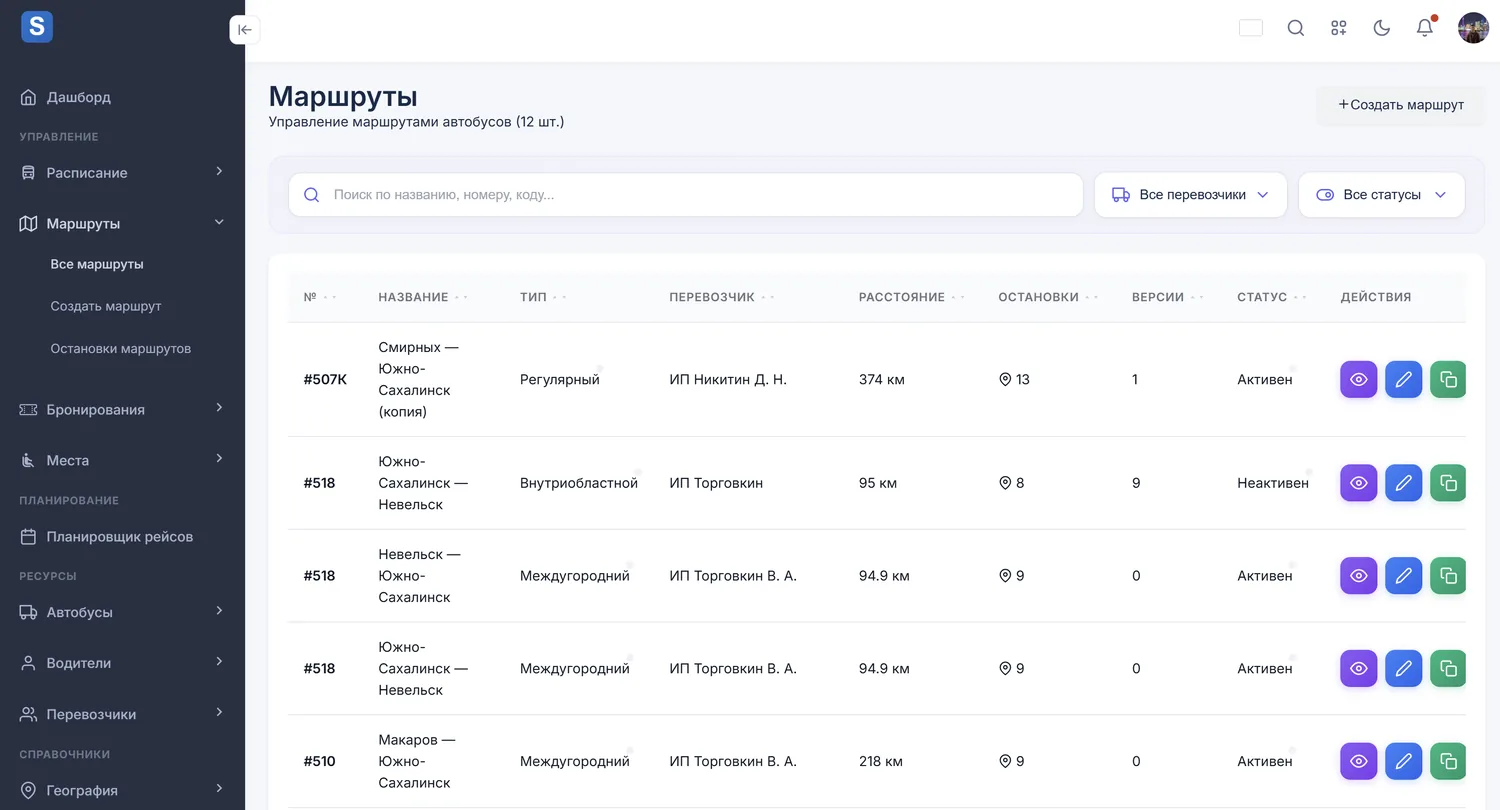Click route number #507K
Screen dimensions: 1500x810
click(325, 379)
